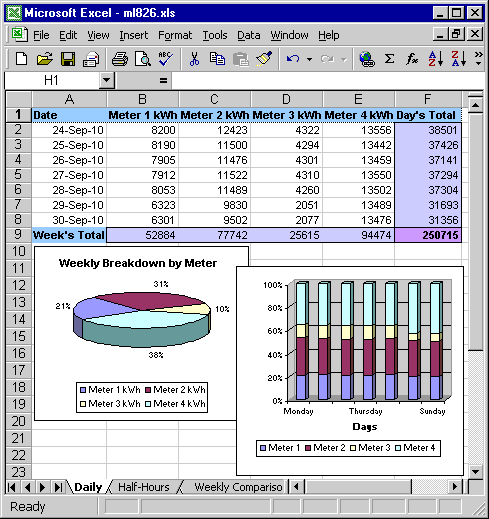The image size is (489, 519).
Task: Click the first sheet navigation arrow
Action: coord(12,487)
